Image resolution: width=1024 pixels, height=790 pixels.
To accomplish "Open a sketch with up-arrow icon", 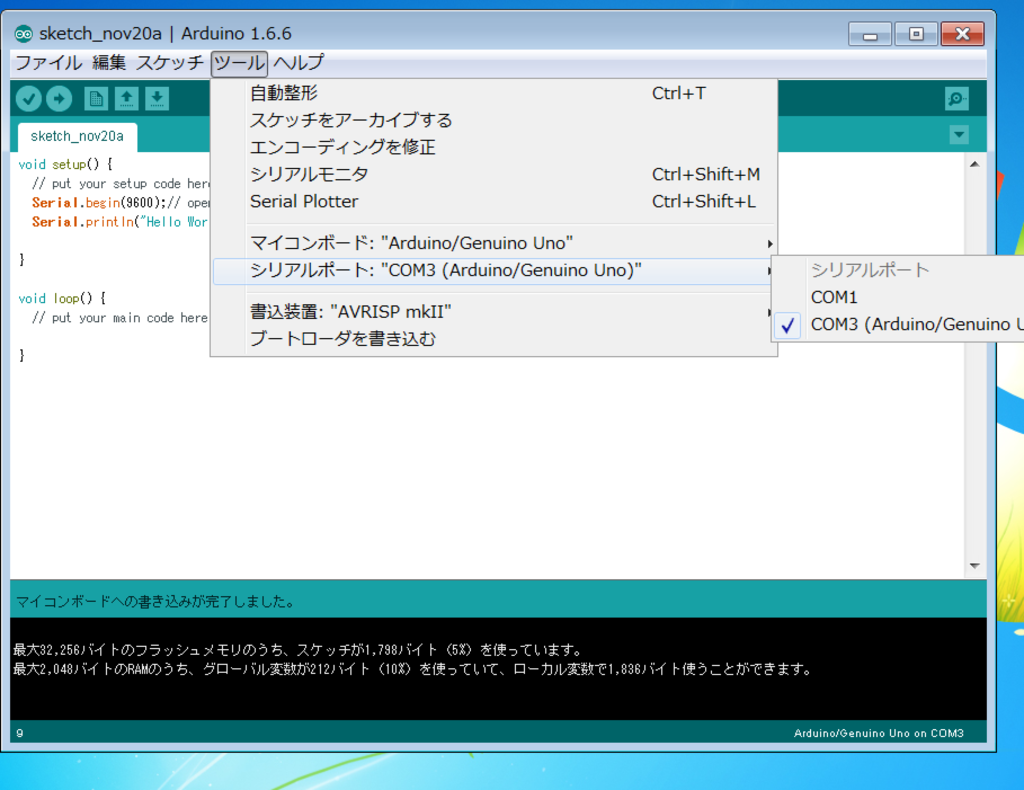I will [127, 99].
